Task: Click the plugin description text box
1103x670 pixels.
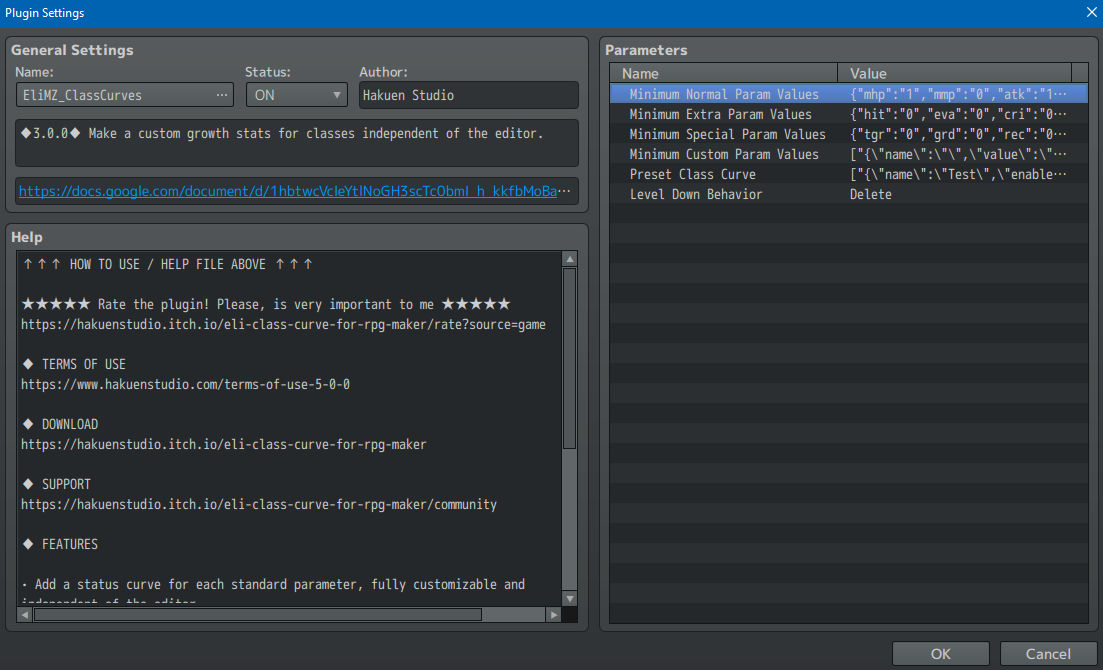Action: 297,143
